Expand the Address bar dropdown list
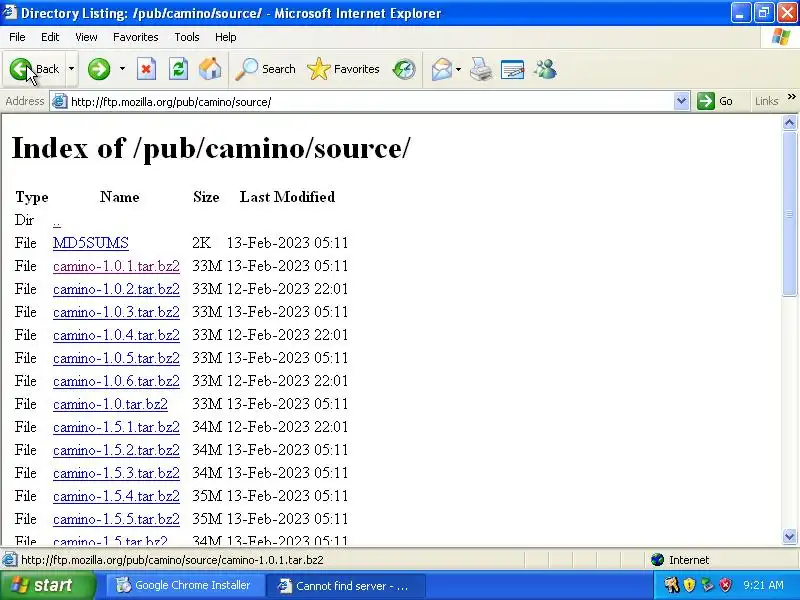800x600 pixels. pyautogui.click(x=681, y=102)
